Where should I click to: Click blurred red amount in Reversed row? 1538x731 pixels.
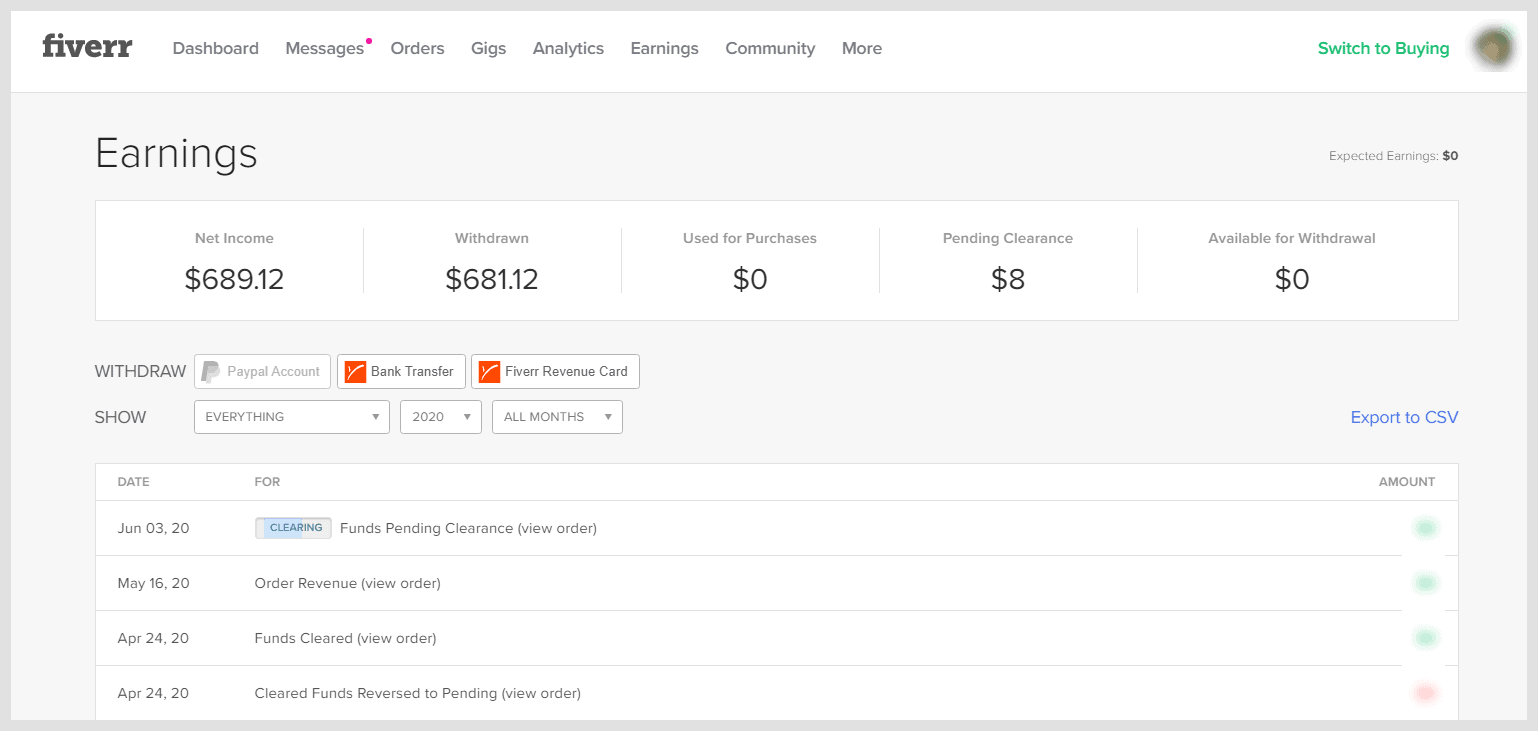(1425, 693)
